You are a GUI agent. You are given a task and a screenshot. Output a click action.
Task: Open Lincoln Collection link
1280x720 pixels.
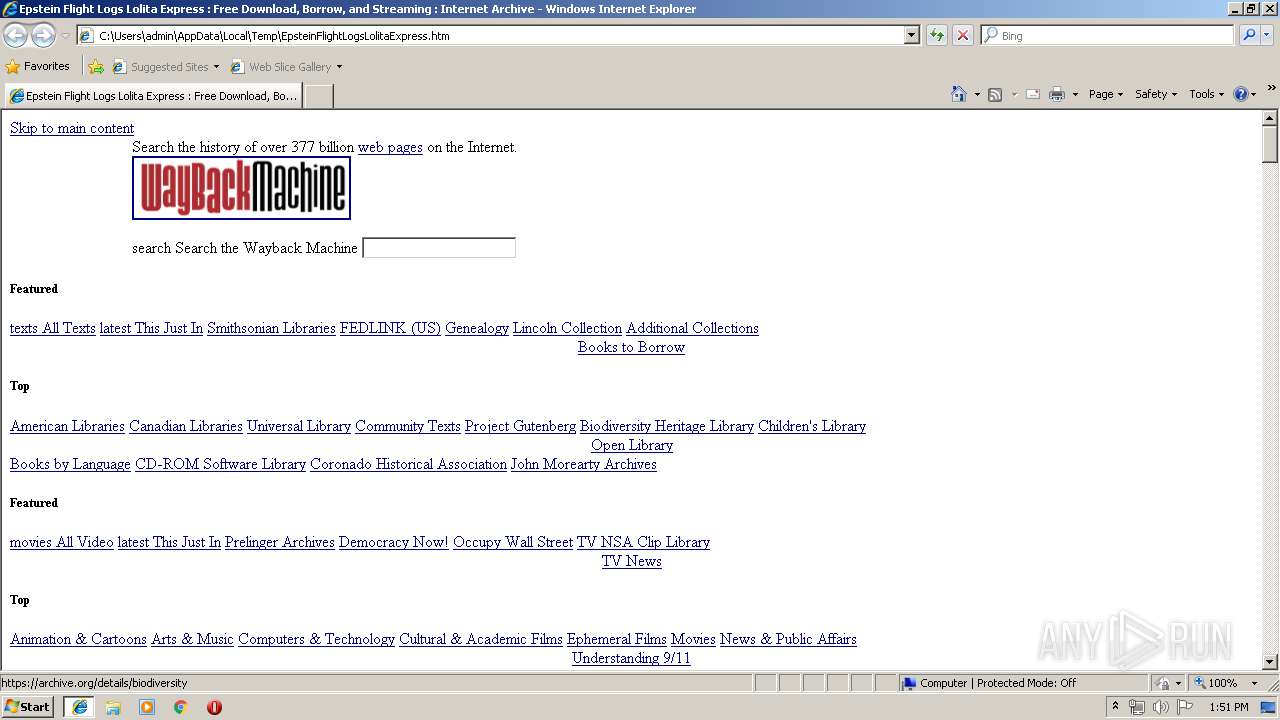point(567,328)
